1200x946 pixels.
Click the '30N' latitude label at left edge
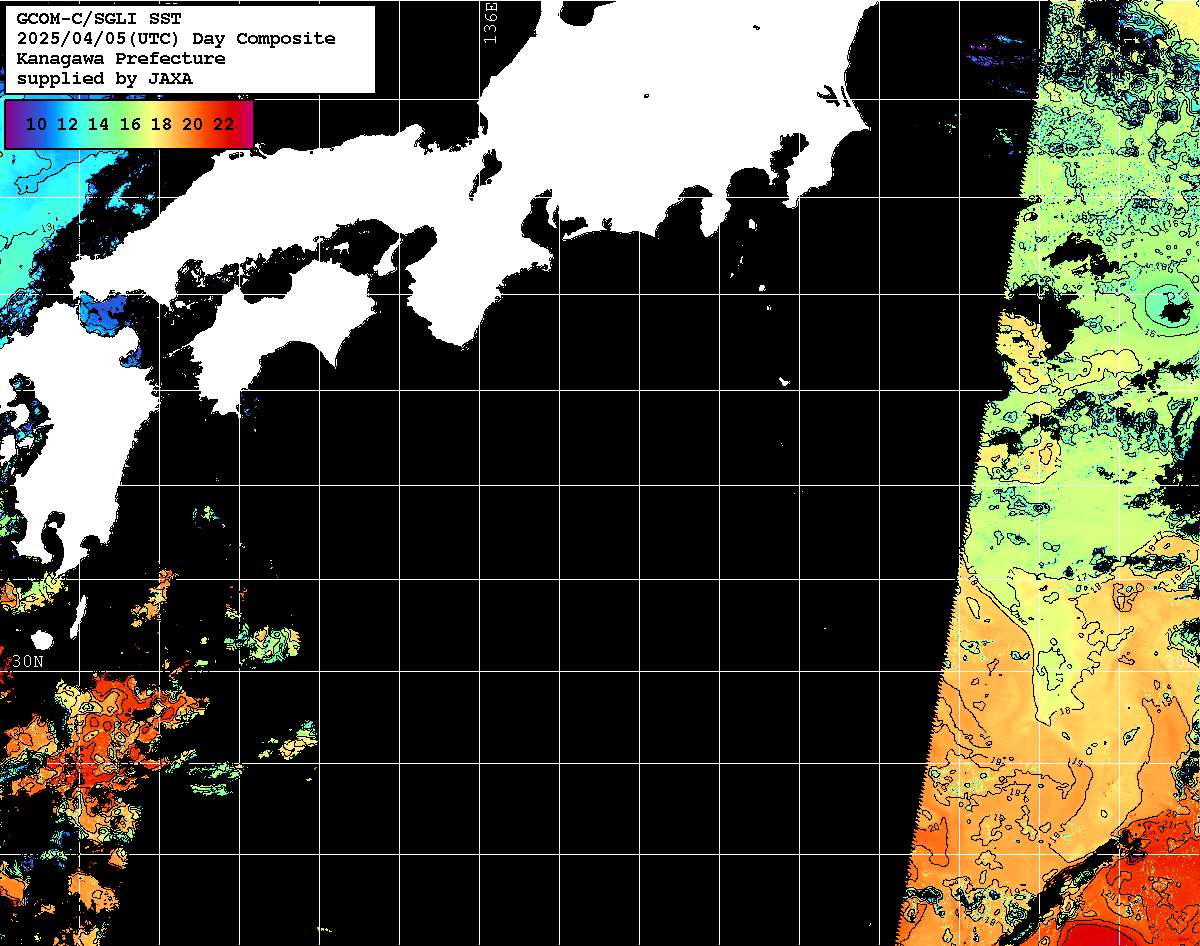(x=29, y=662)
